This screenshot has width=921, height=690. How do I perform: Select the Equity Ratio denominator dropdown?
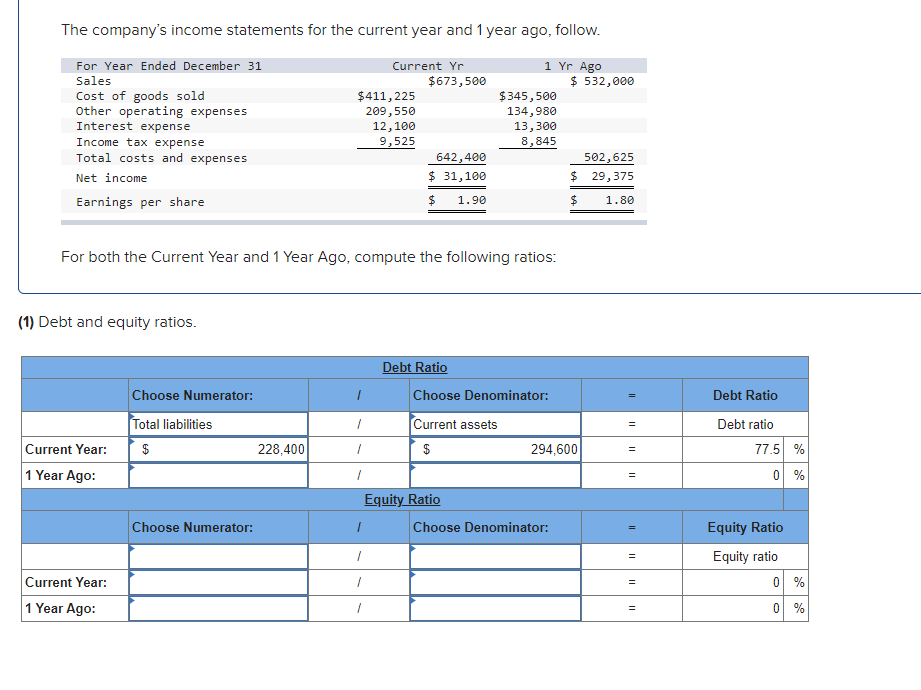[495, 556]
